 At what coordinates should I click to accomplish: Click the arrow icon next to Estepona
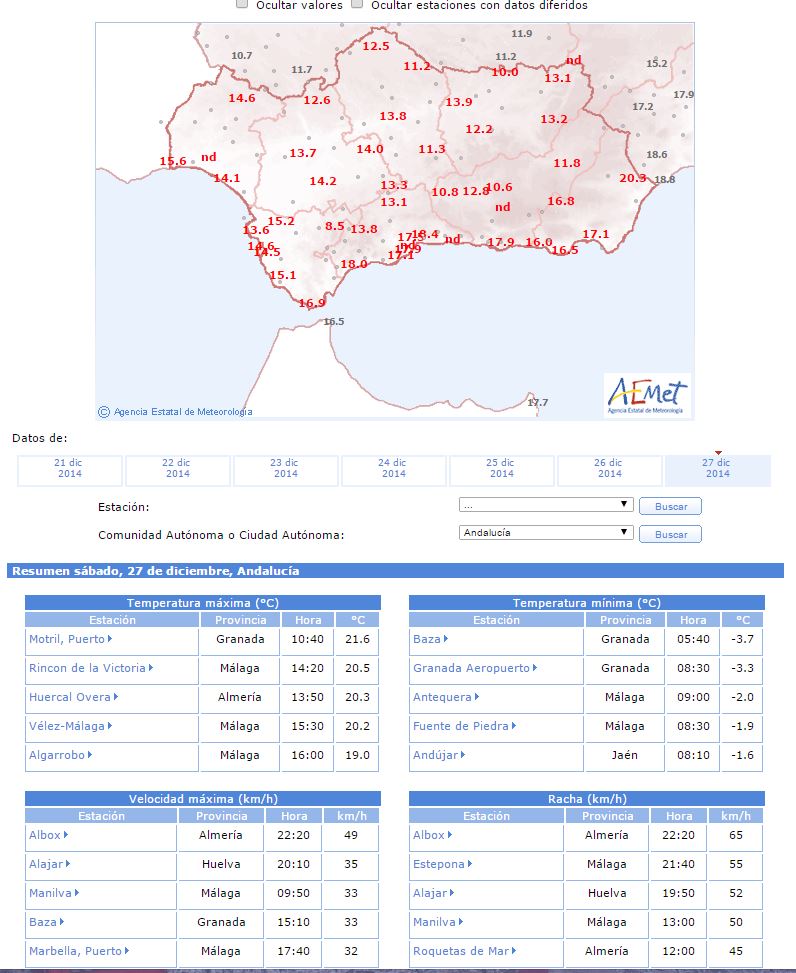(x=471, y=864)
